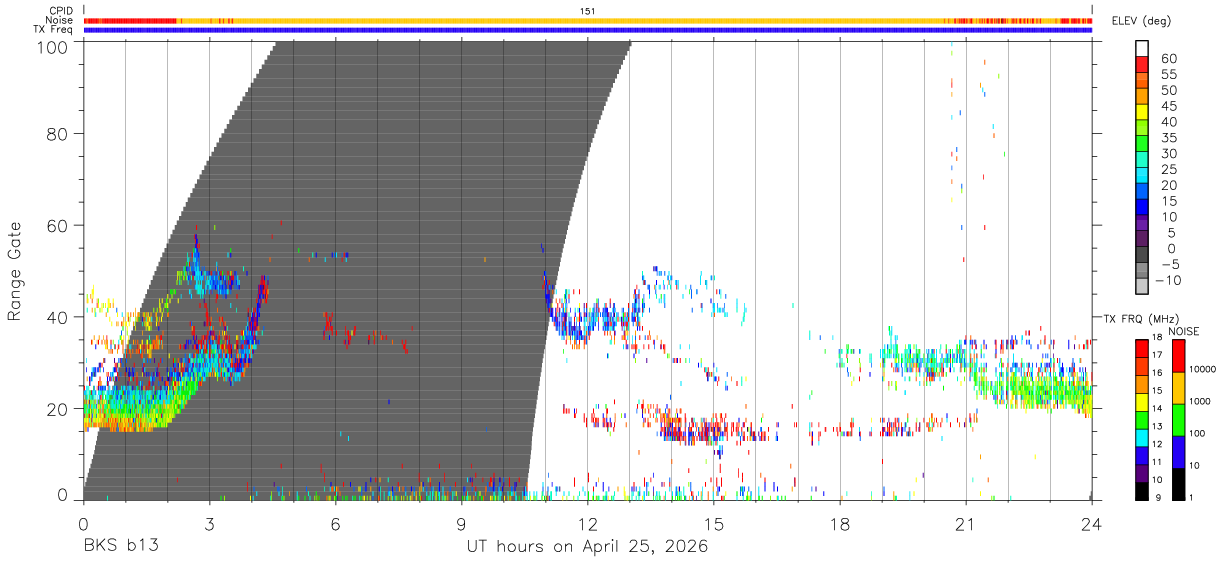Click the '25' tick on the ELEV colorbar

pos(1167,169)
